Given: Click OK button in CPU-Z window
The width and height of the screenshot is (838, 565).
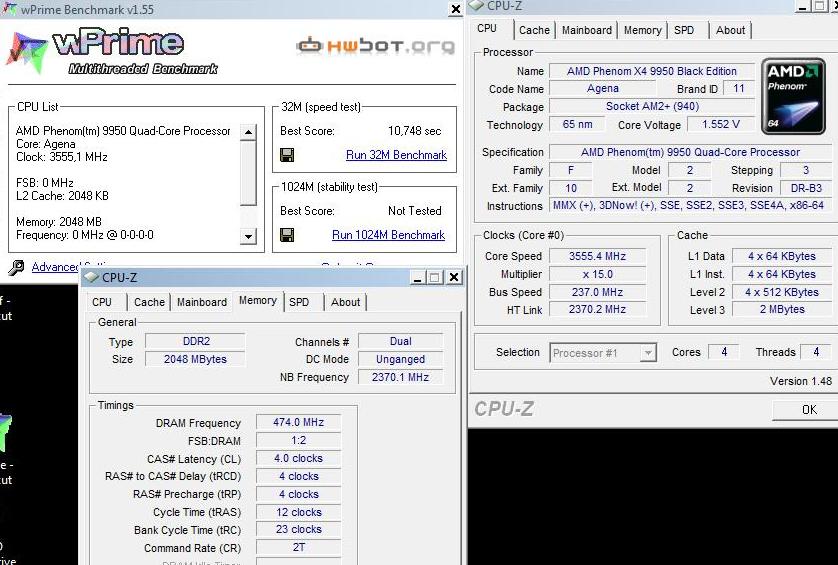Looking at the screenshot, I should coord(809,409).
